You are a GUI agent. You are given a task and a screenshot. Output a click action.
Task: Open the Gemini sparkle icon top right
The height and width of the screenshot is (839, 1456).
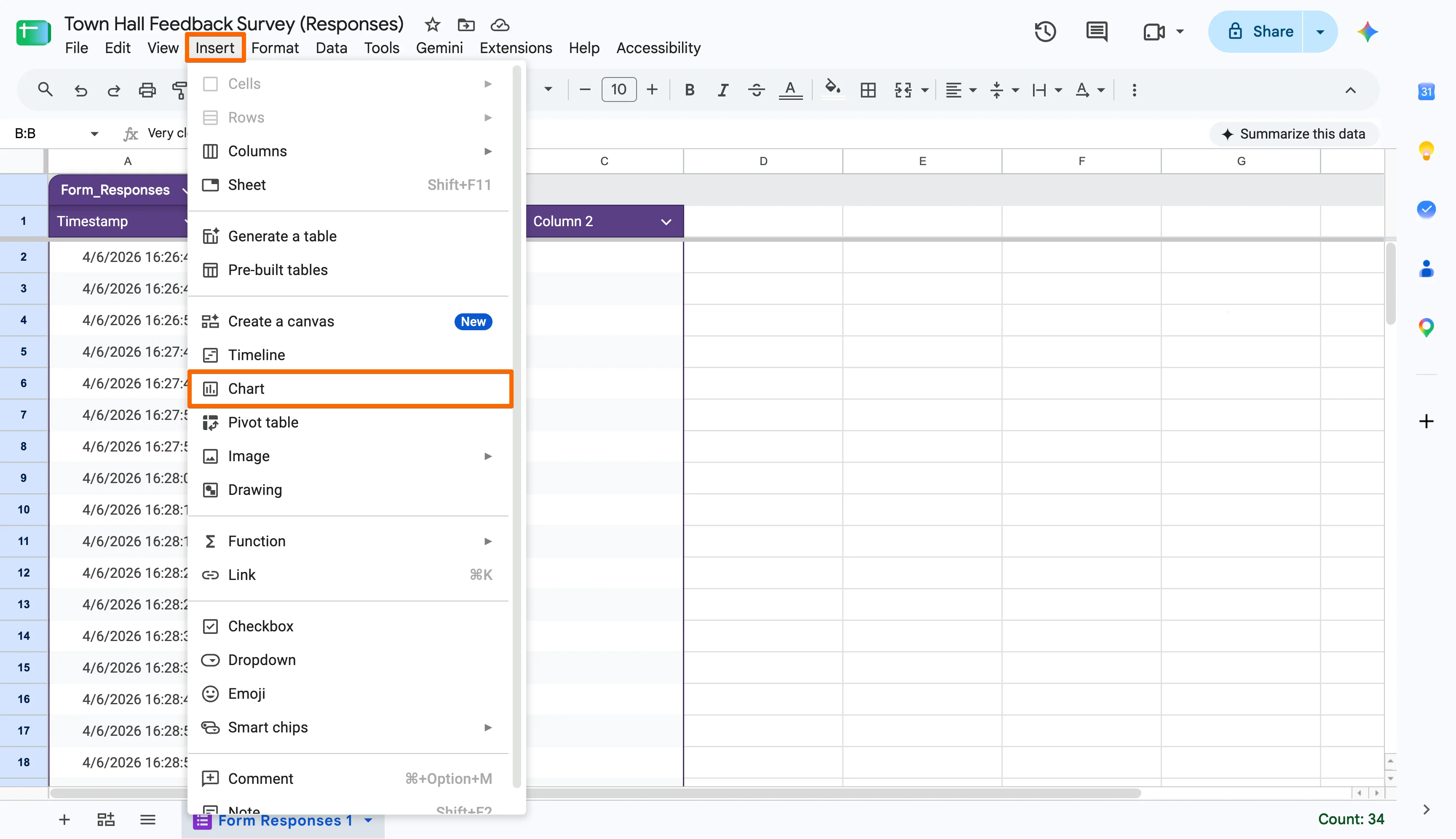pyautogui.click(x=1367, y=32)
